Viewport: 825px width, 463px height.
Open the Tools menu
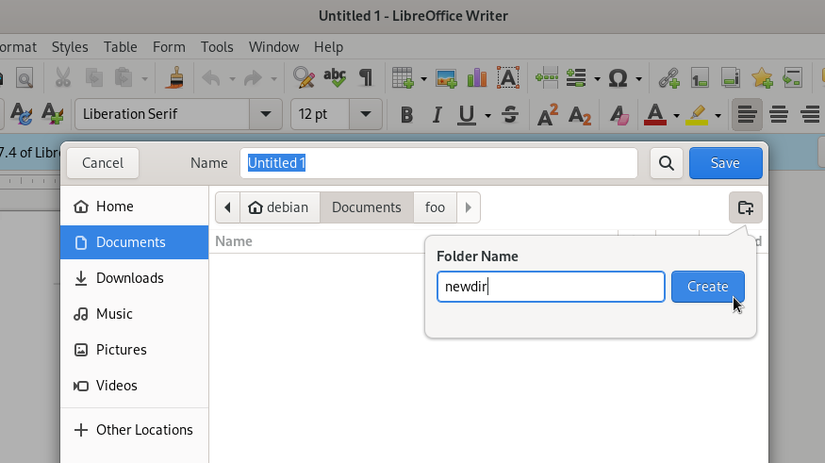pyautogui.click(x=217, y=47)
